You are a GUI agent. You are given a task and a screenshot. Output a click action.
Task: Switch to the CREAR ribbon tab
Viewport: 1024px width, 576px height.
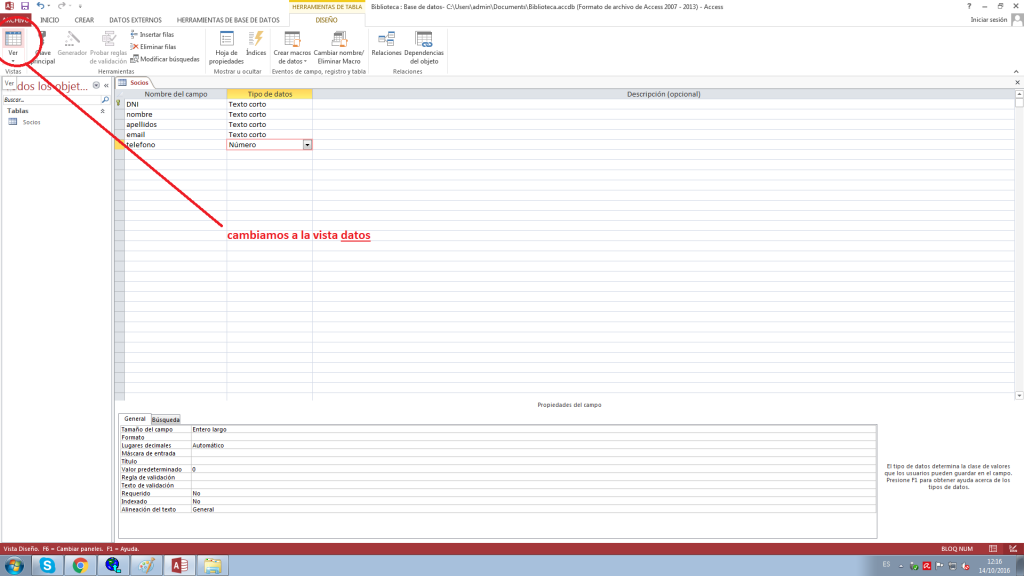click(85, 20)
